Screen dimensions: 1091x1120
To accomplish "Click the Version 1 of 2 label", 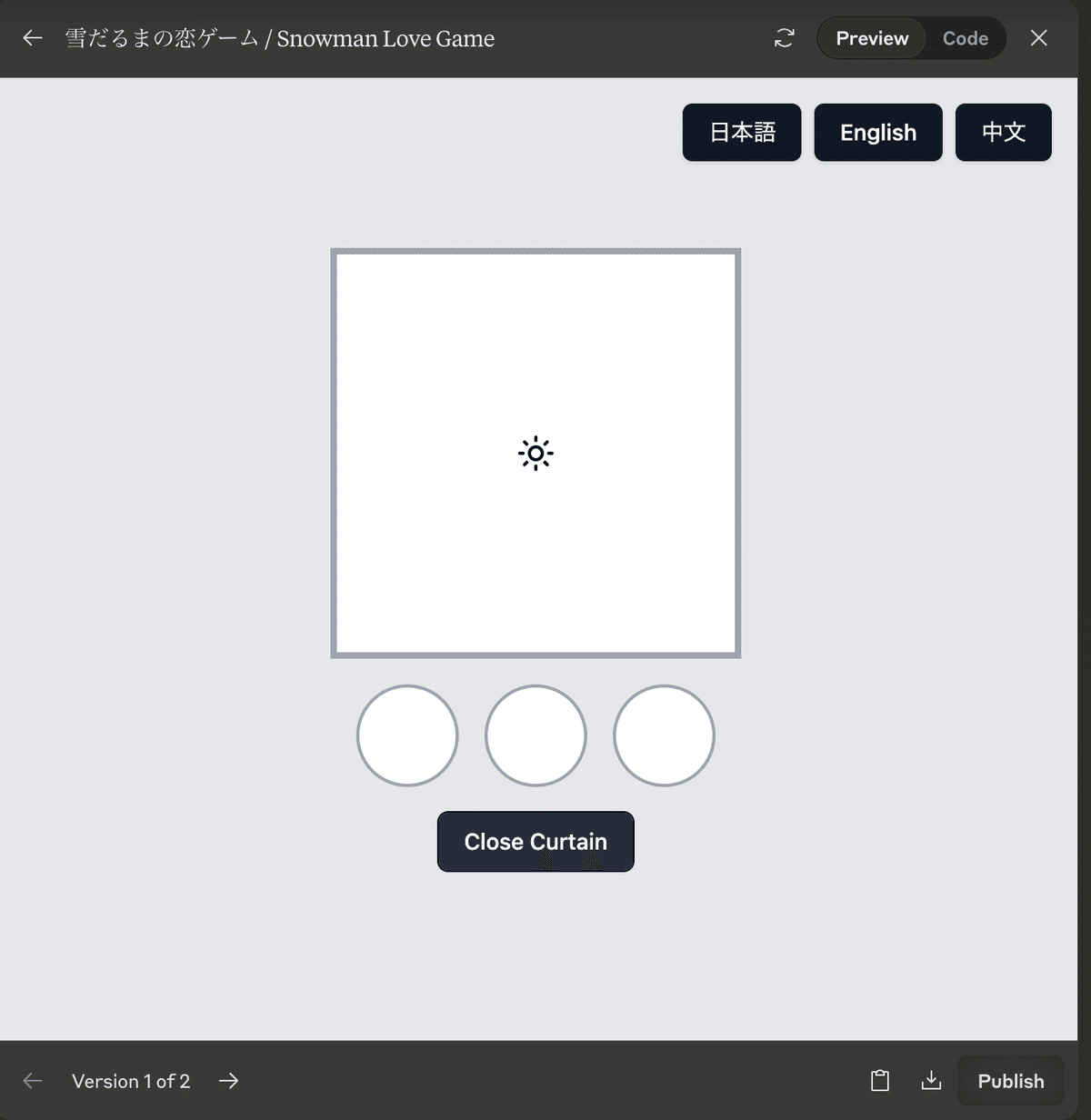I will [131, 1081].
